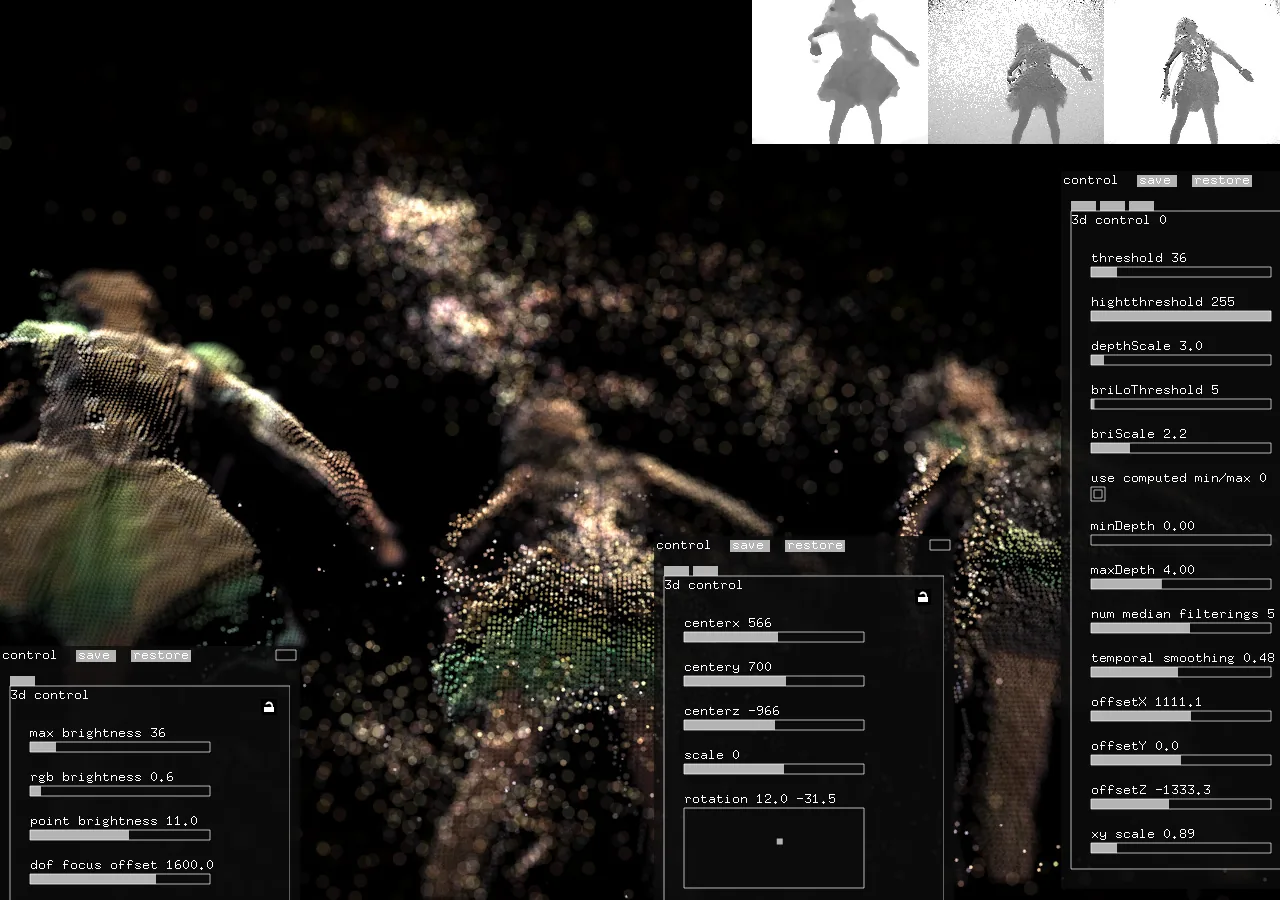Click the rightmost white-background dancer thumbnail
1280x900 pixels.
1192,72
